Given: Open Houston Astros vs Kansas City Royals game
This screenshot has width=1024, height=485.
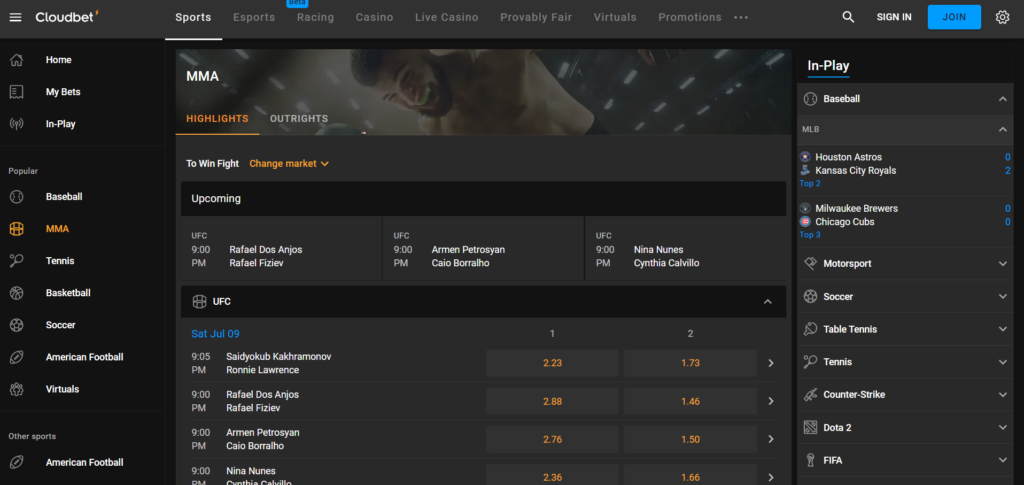Looking at the screenshot, I should (905, 169).
